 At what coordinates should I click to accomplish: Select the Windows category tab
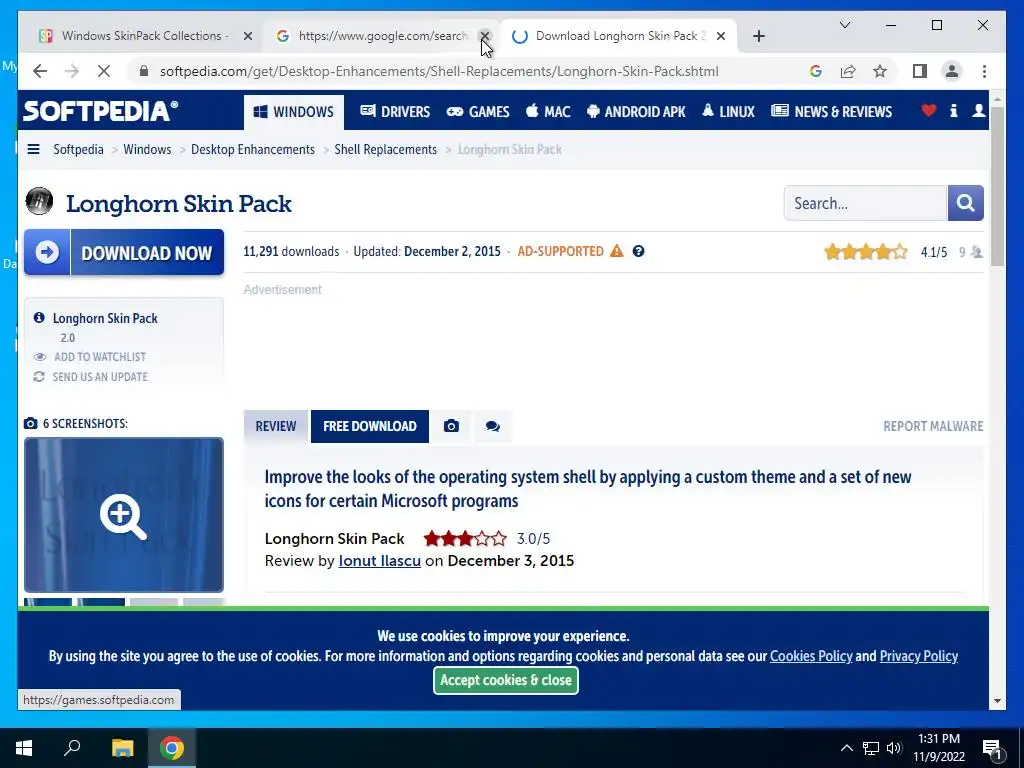click(293, 112)
